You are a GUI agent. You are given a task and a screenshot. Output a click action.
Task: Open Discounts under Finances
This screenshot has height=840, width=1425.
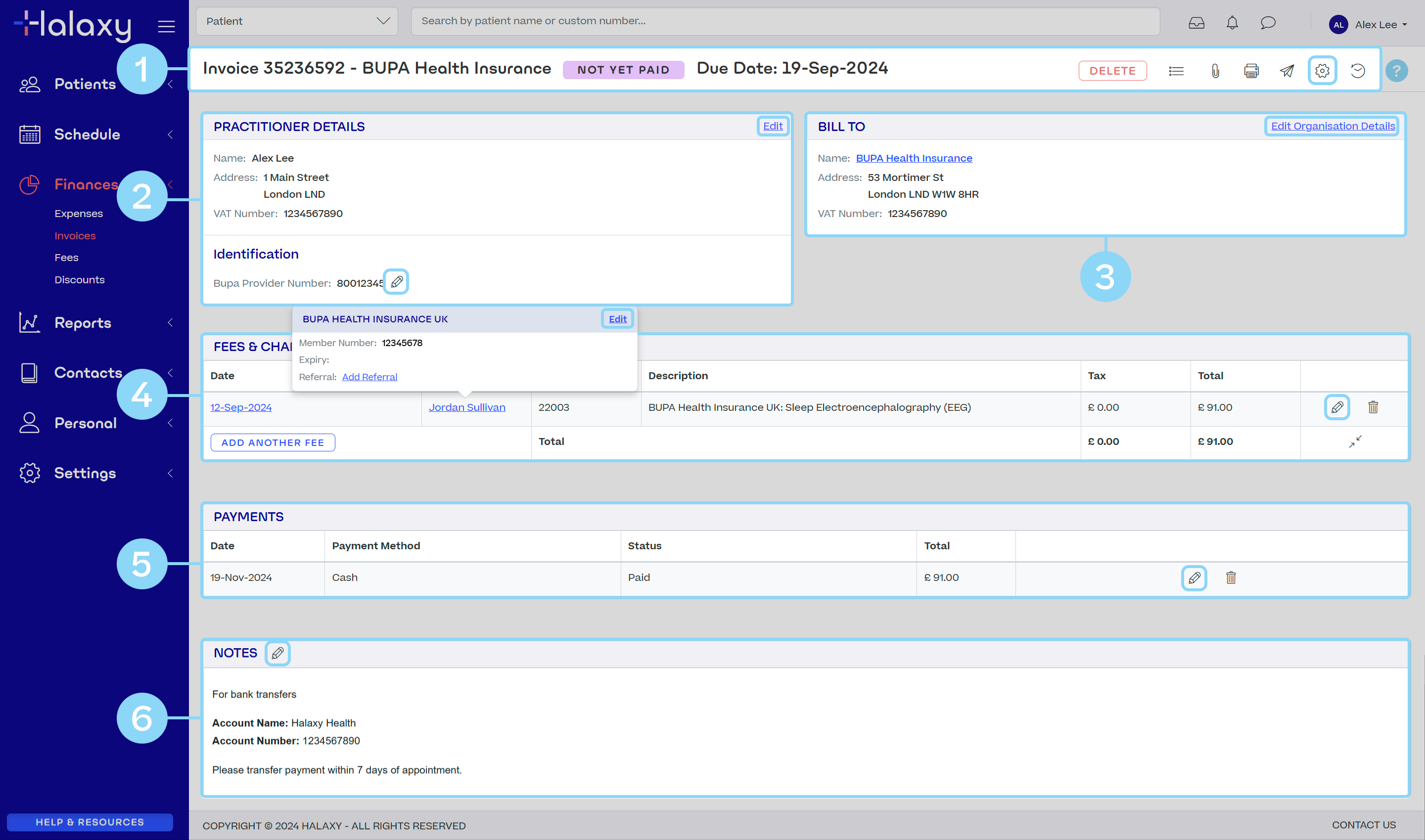pyautogui.click(x=79, y=280)
